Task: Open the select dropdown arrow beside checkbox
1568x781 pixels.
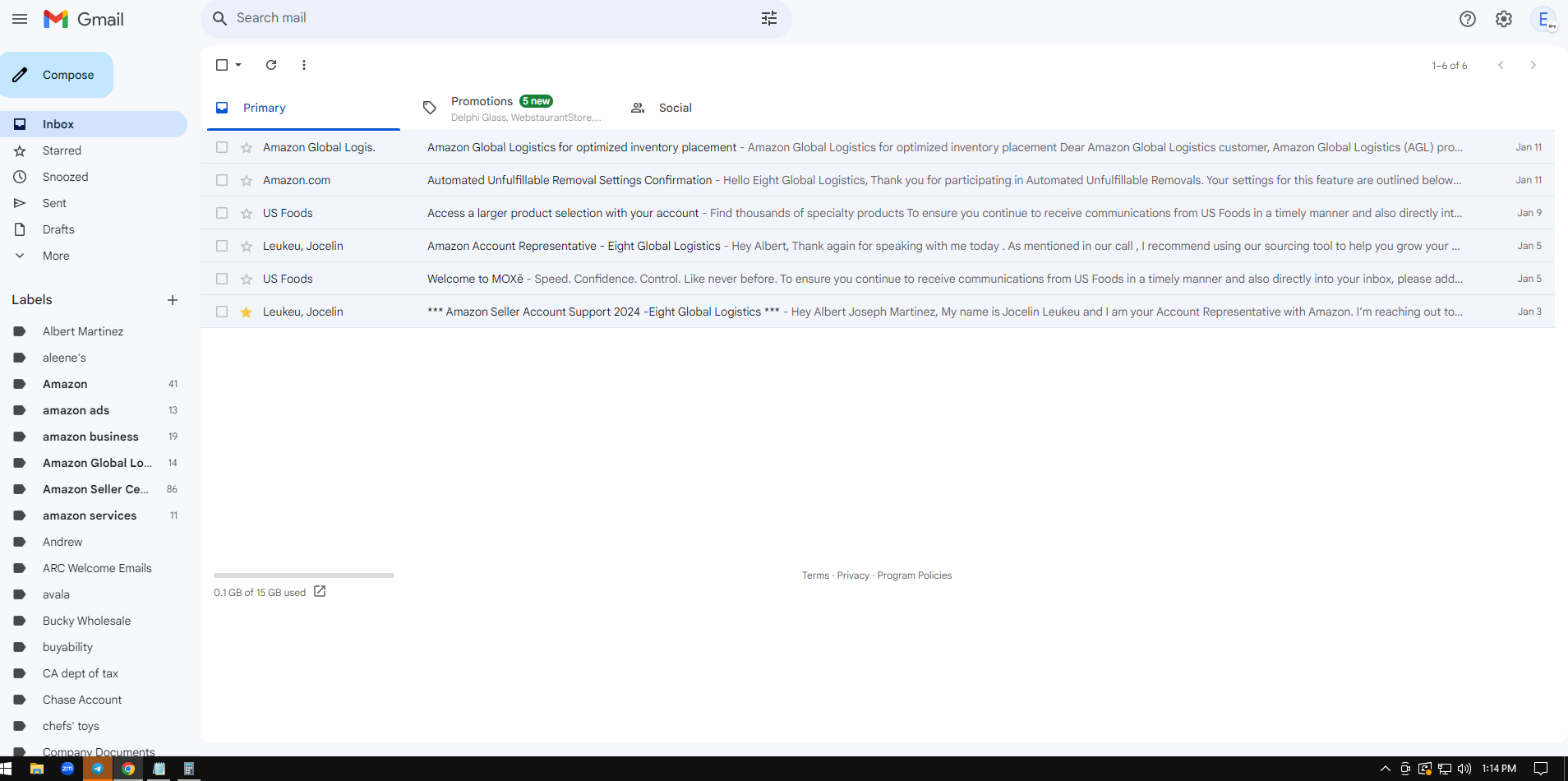Action: (238, 65)
